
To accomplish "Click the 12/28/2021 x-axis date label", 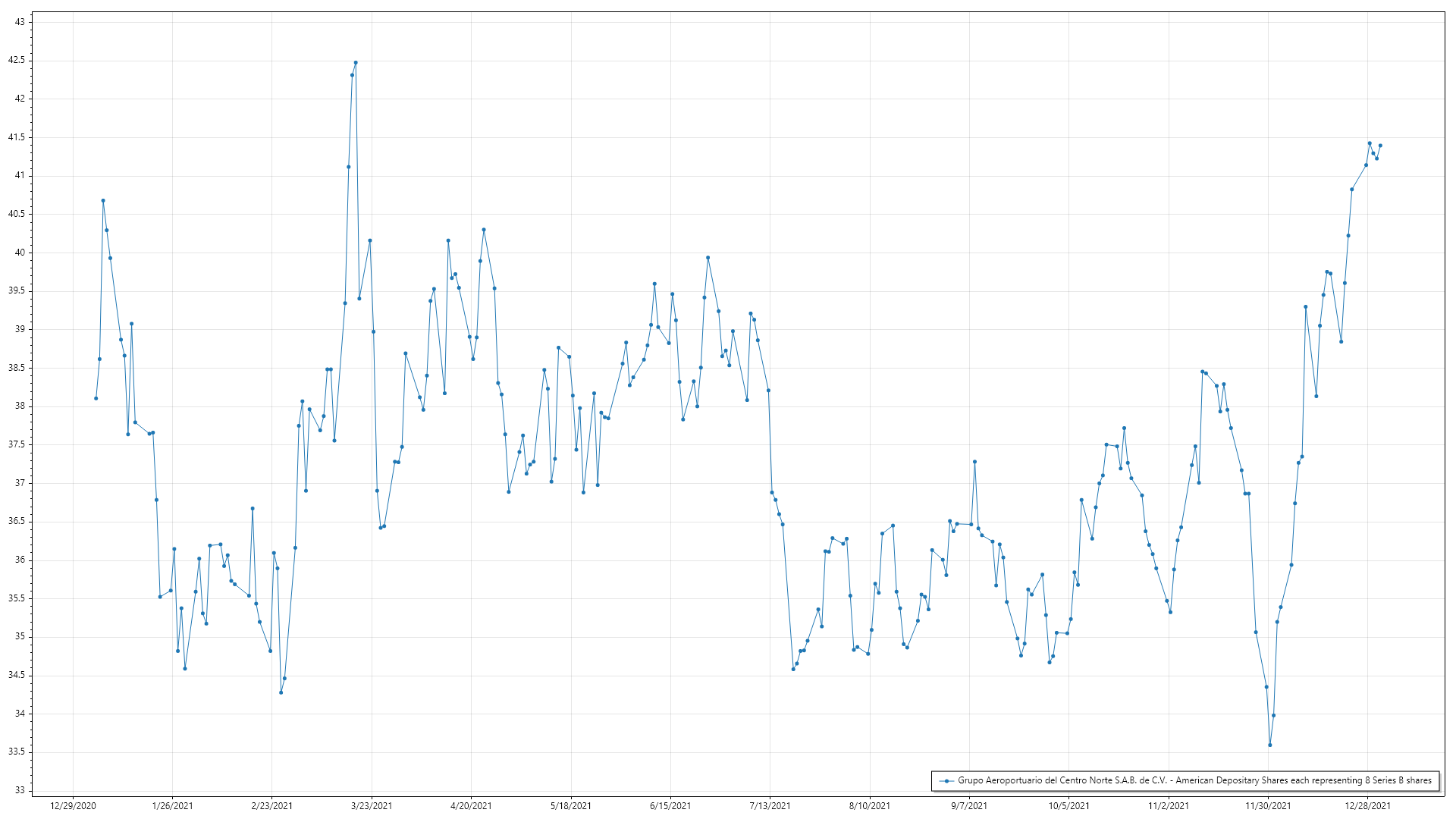I will (1367, 805).
